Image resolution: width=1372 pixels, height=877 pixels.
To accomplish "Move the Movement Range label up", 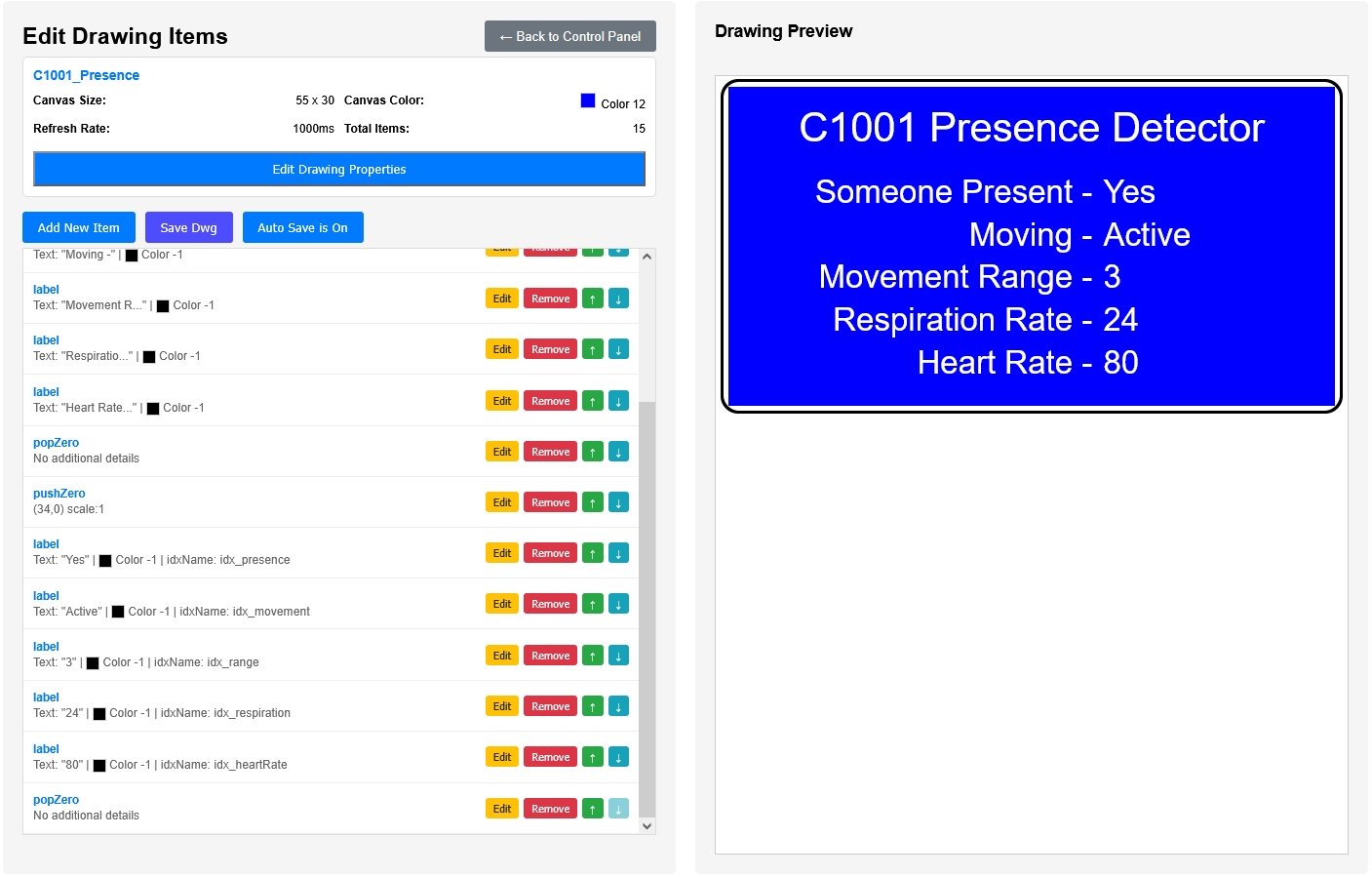I will 593,299.
